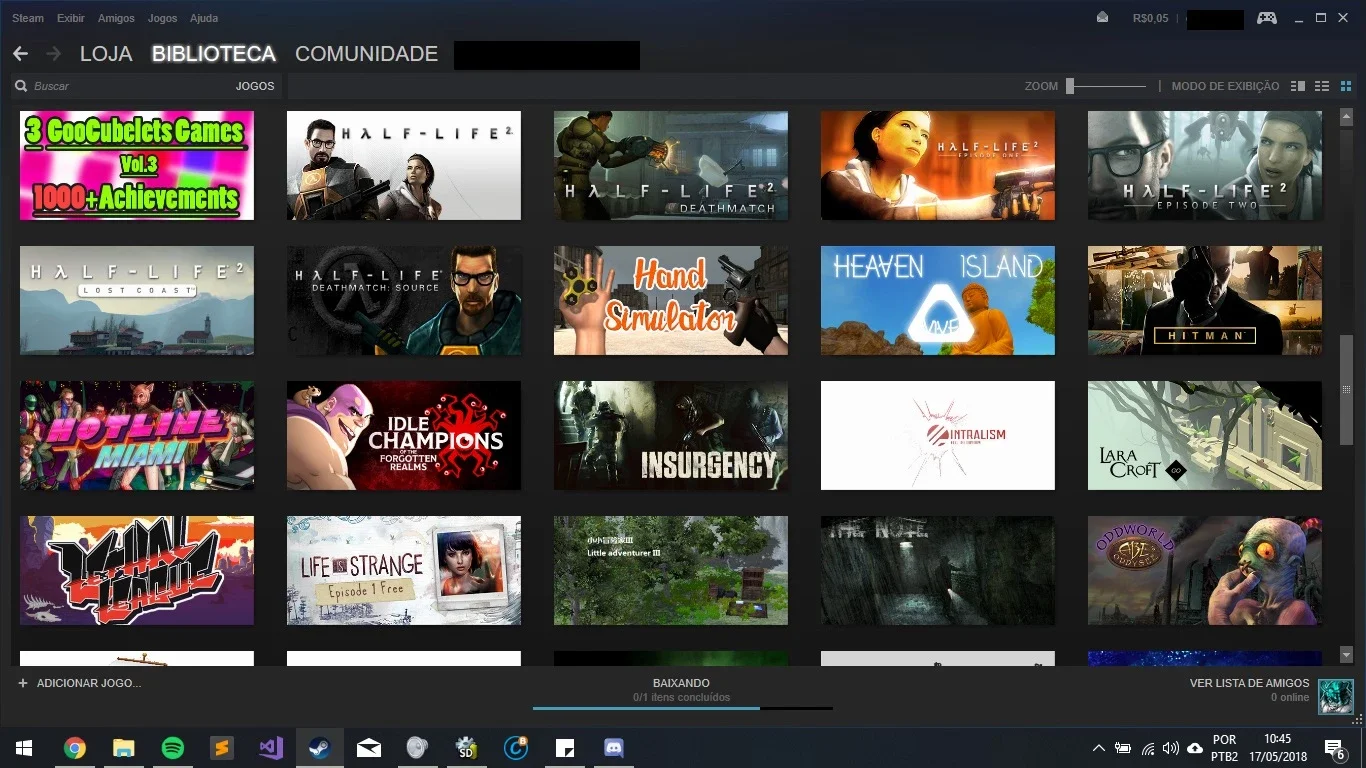Open the Steam menu
Viewport: 1366px width, 768px height.
[28, 18]
